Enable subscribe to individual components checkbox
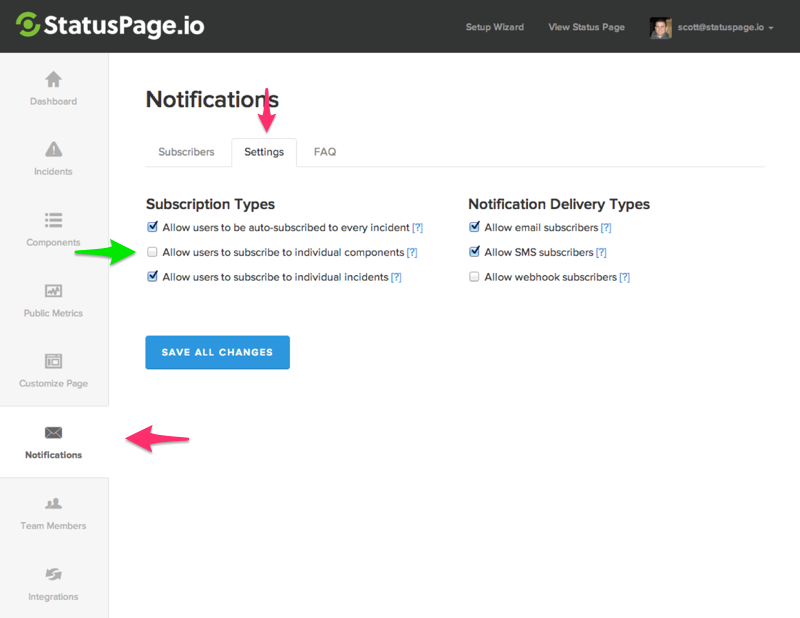This screenshot has height=618, width=800. coord(153,252)
